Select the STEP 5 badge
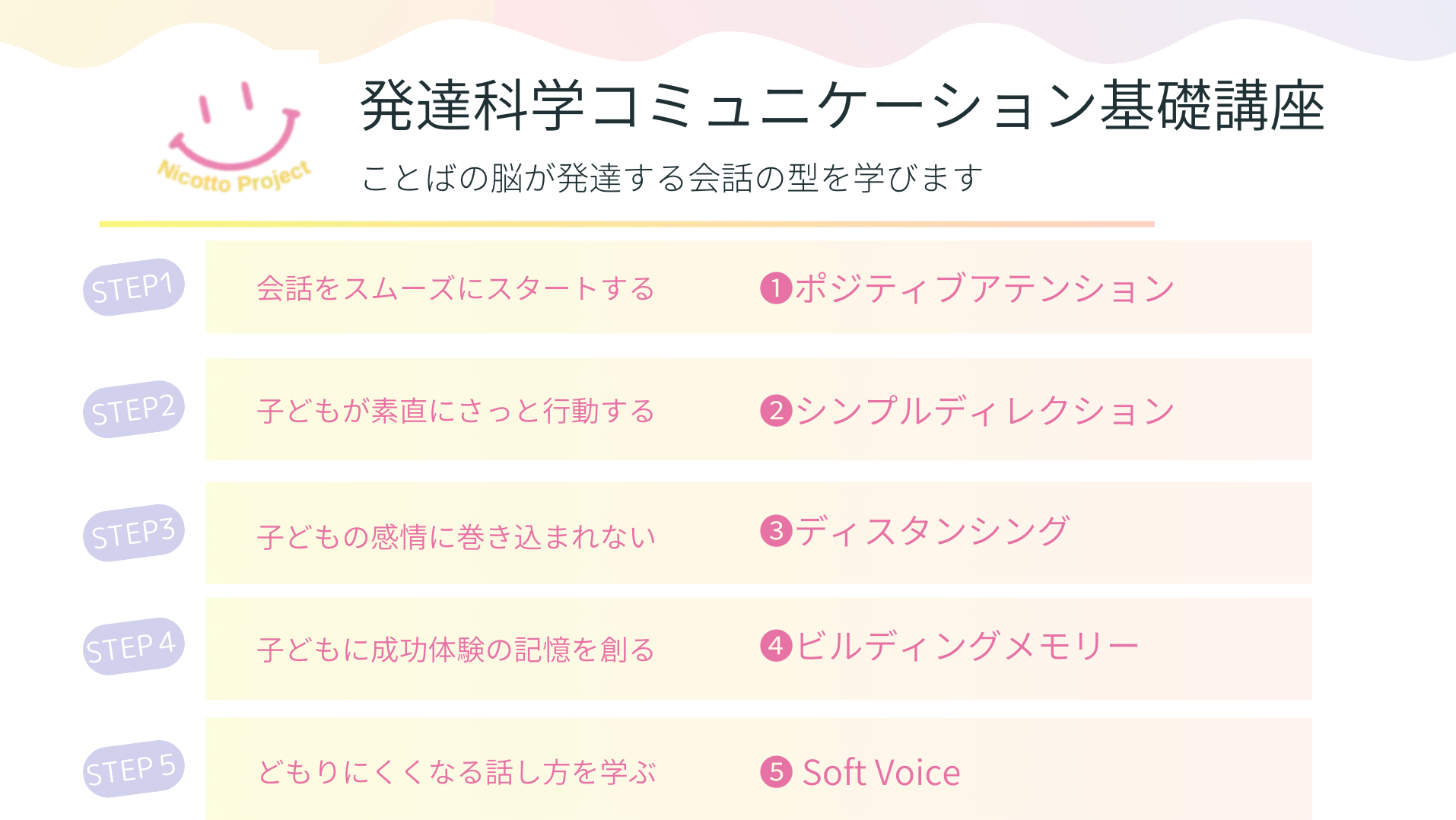Image resolution: width=1456 pixels, height=820 pixels. (x=133, y=769)
